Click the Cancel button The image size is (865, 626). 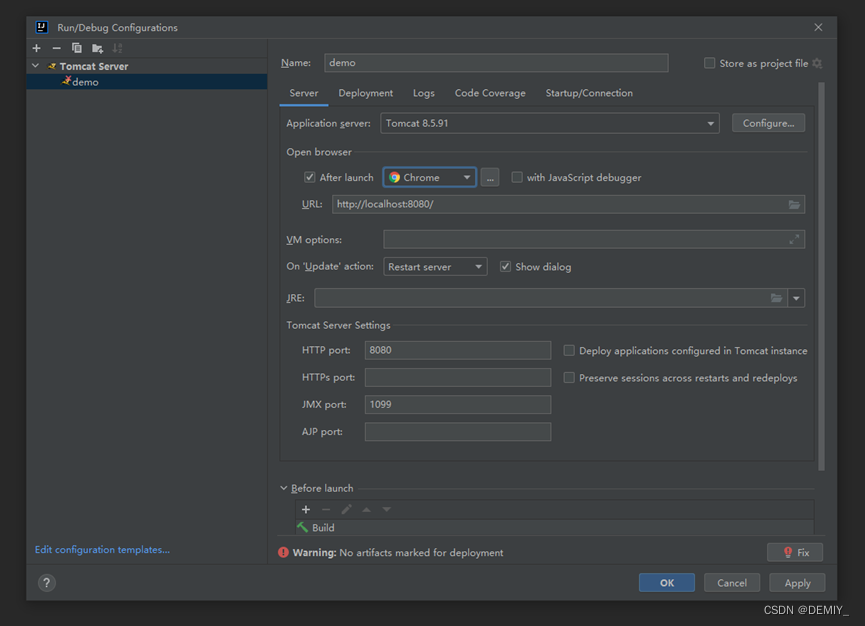coord(731,583)
